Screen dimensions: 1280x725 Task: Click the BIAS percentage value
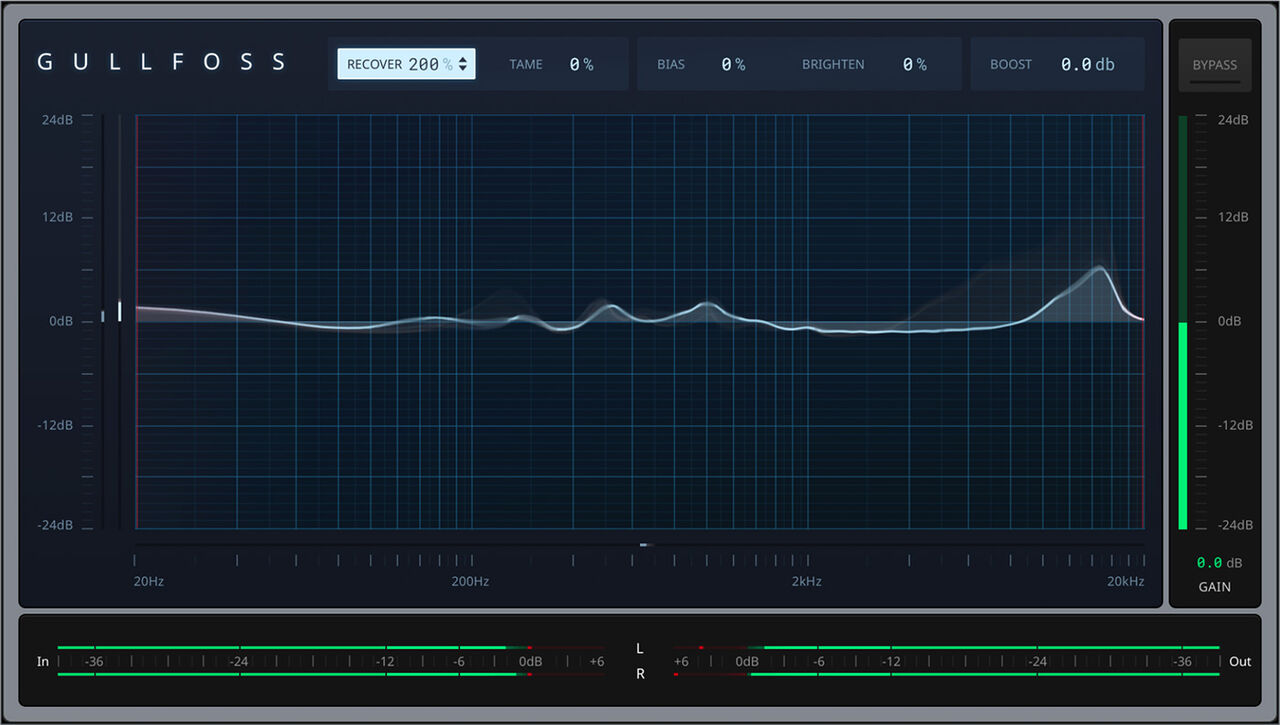point(733,63)
